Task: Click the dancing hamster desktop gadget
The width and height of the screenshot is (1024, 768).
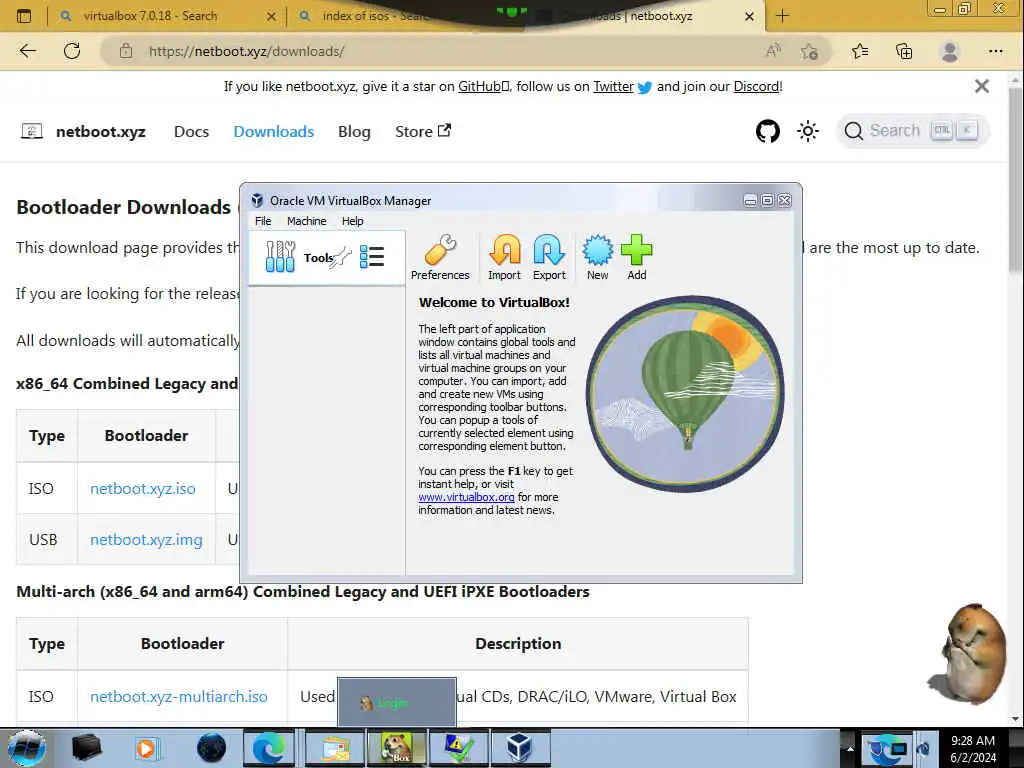Action: click(968, 654)
